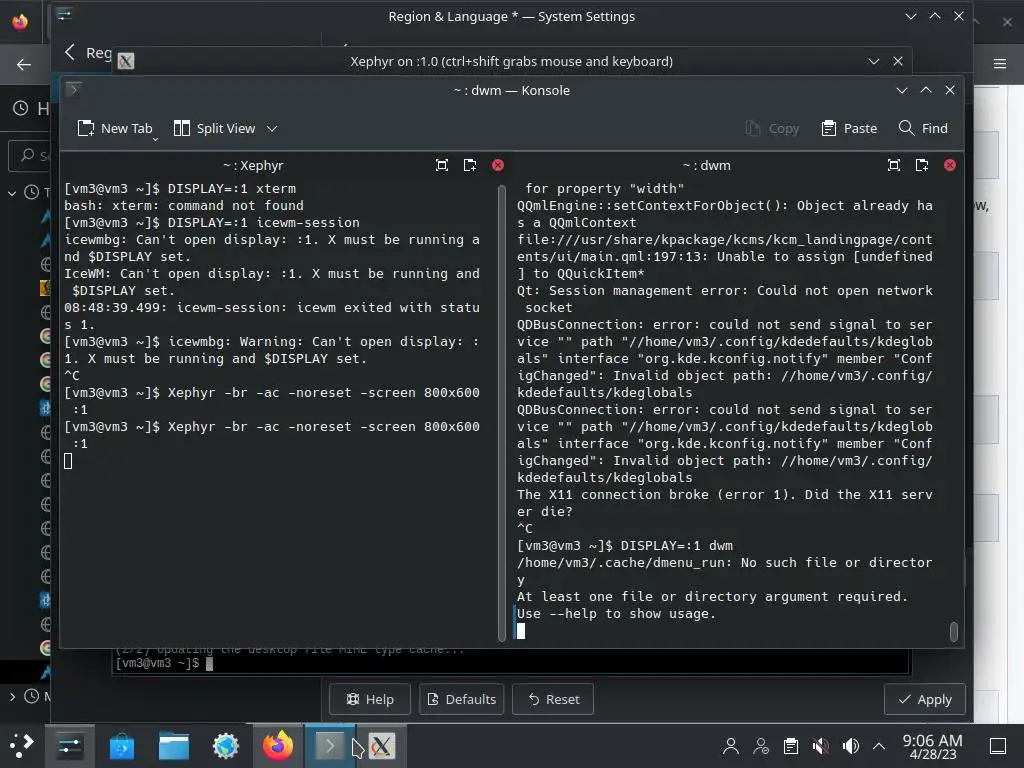Click the Reset button

coord(553,699)
